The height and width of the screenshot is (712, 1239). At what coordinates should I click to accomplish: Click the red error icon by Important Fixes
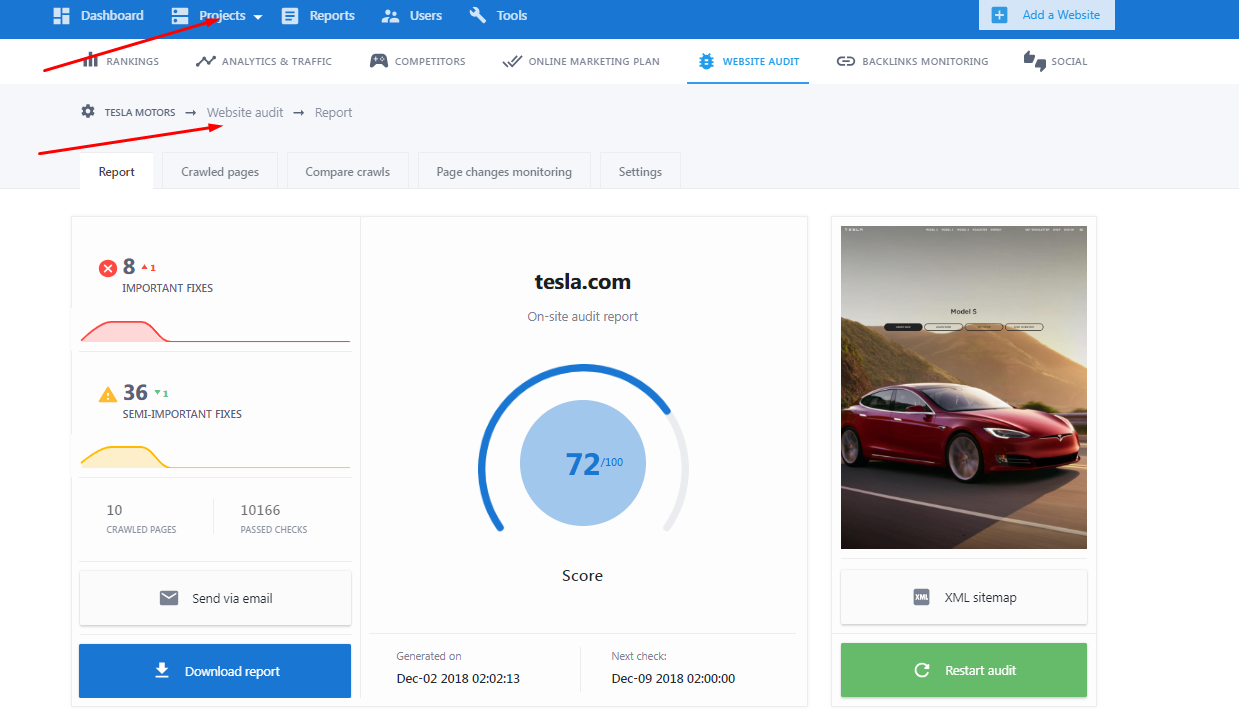[108, 268]
